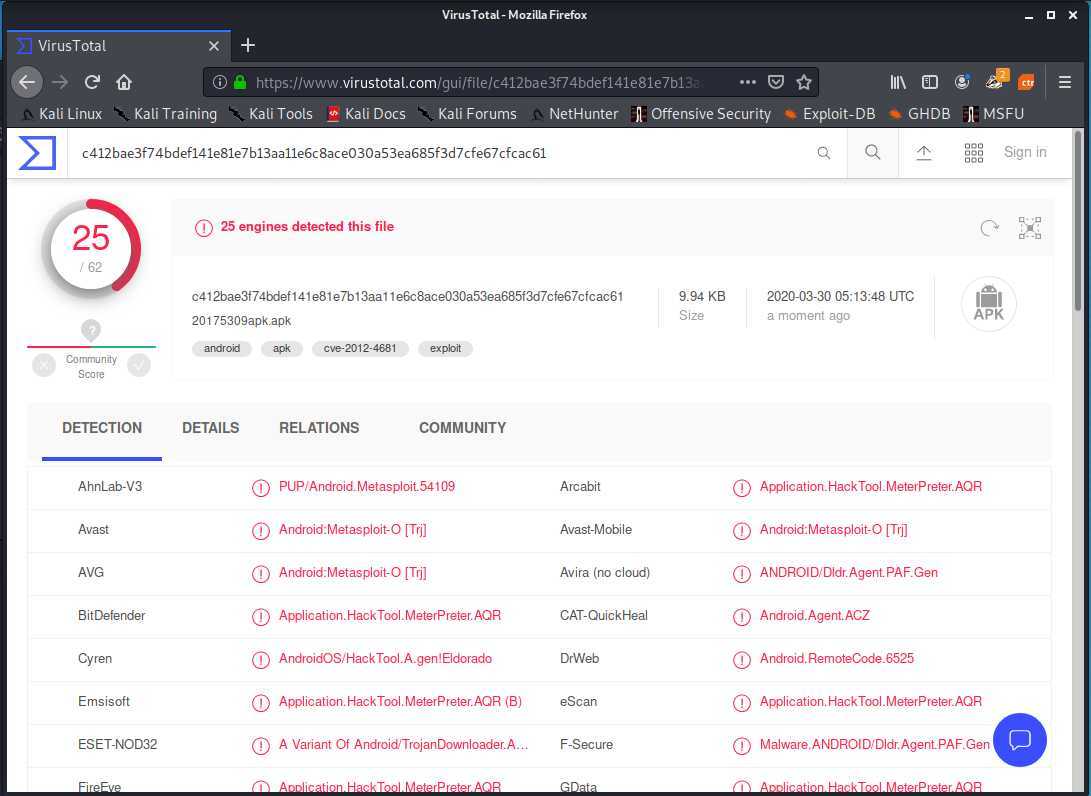Go back with the browser back arrow

[27, 82]
